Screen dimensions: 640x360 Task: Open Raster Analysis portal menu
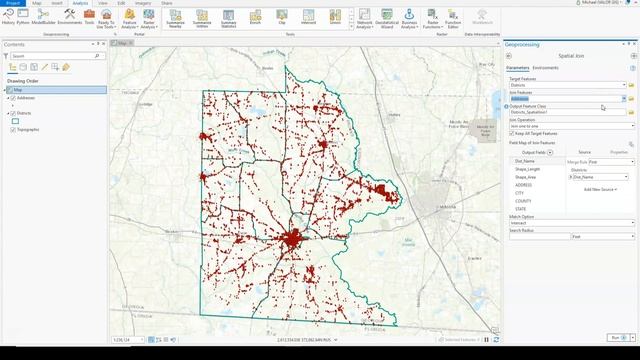point(149,19)
